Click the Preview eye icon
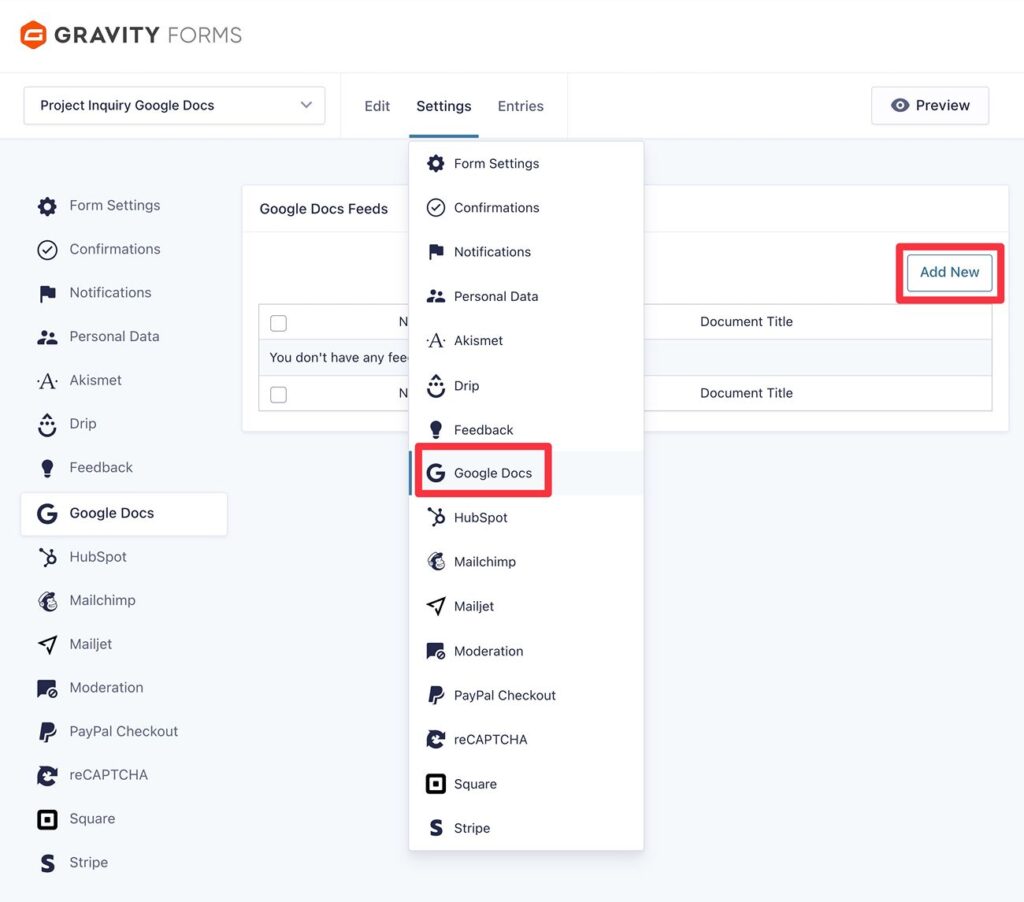1024x902 pixels. (x=900, y=105)
